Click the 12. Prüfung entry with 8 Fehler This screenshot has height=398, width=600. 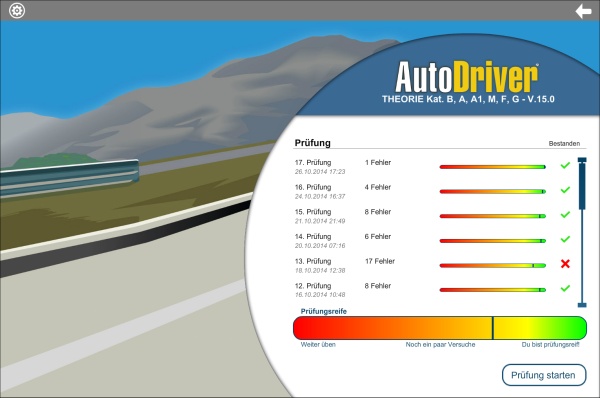click(433, 290)
